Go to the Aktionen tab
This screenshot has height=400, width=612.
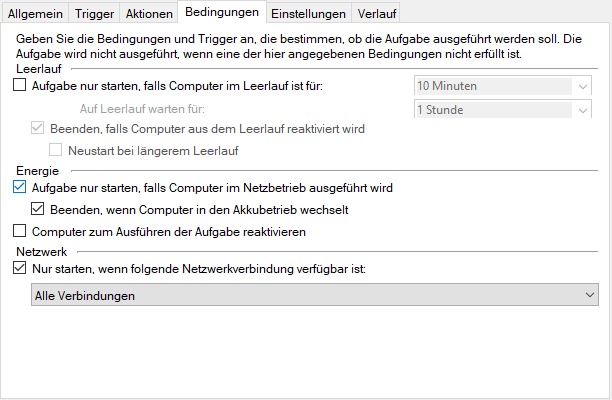pos(148,13)
